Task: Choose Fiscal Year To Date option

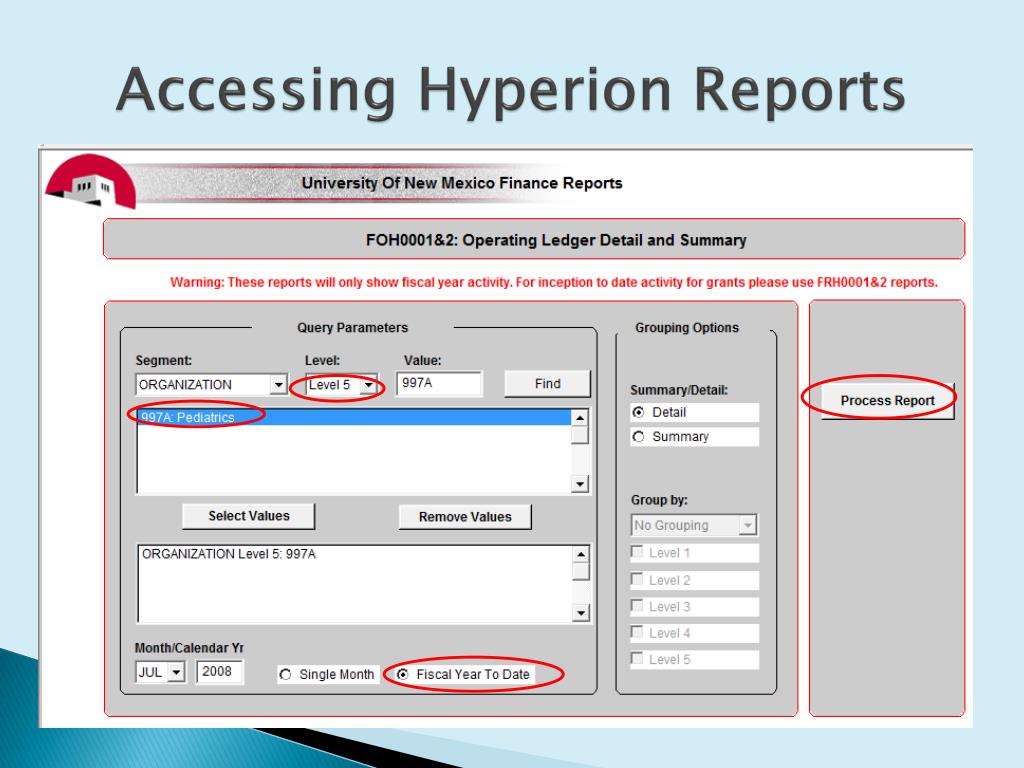Action: [403, 674]
